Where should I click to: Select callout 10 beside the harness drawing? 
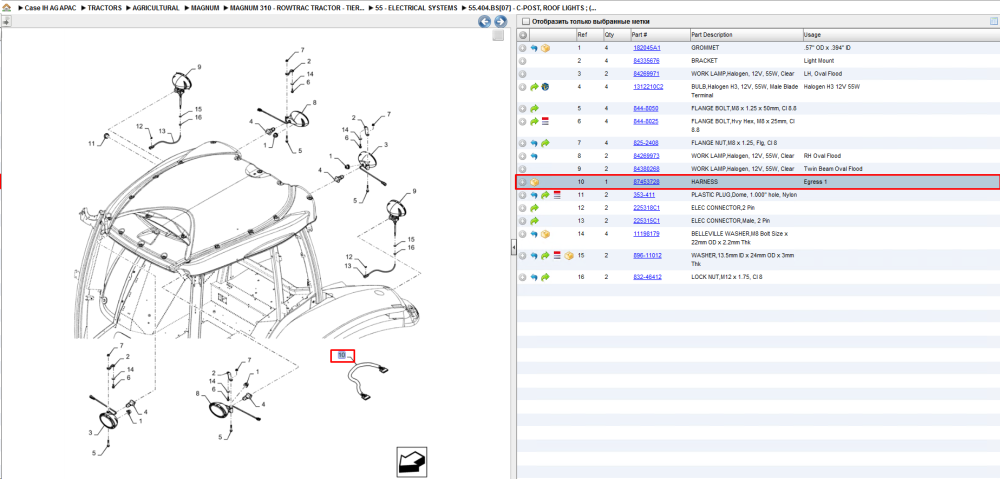(342, 355)
